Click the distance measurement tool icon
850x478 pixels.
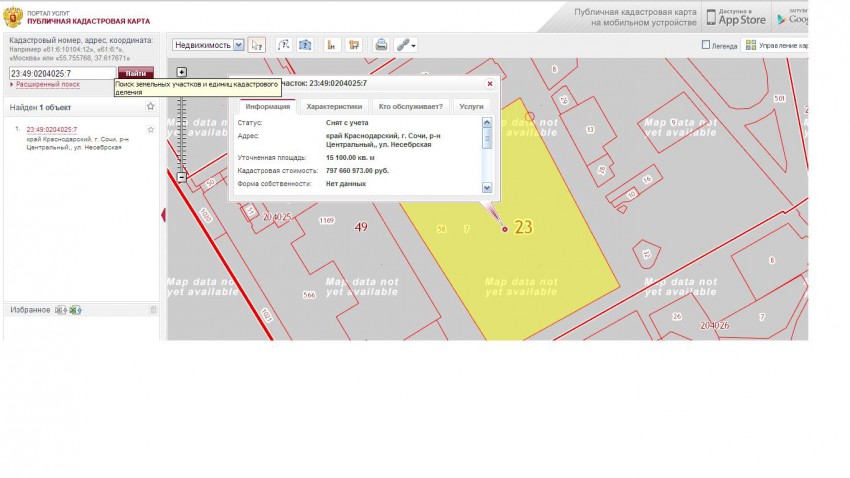point(283,45)
